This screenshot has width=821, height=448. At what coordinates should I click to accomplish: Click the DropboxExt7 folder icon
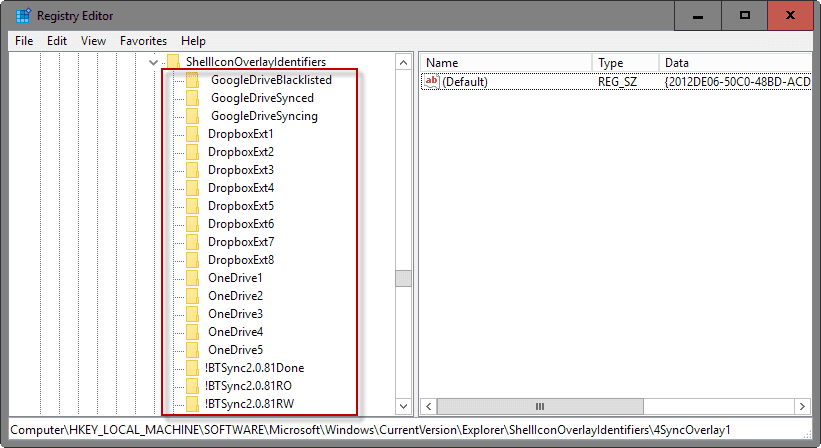click(x=192, y=242)
